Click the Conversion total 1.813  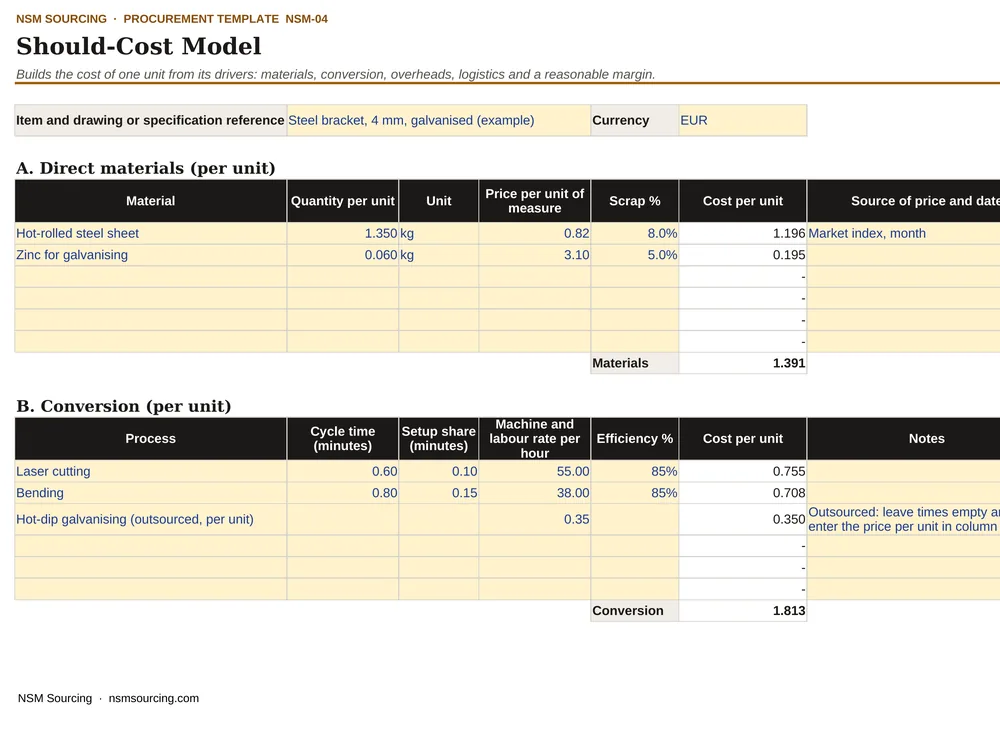743,610
